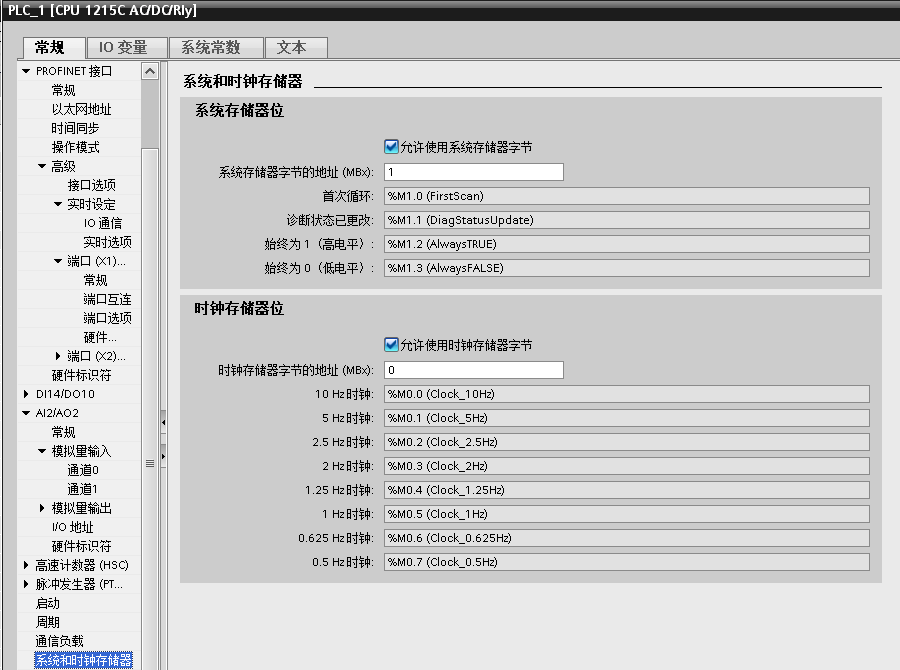This screenshot has width=900, height=670.
Task: Expand the 模拟量输出 tree node
Action: pyautogui.click(x=42, y=508)
